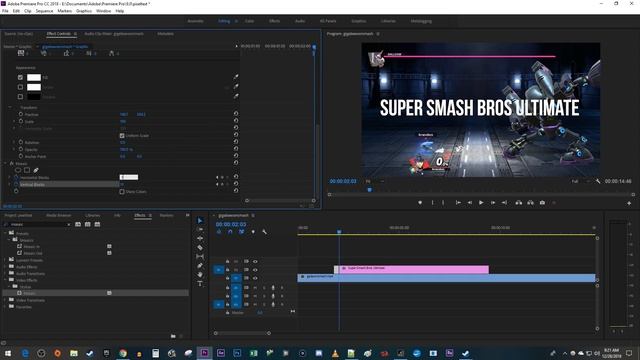
Task: Reset the Opacity parameter
Action: pos(236,149)
